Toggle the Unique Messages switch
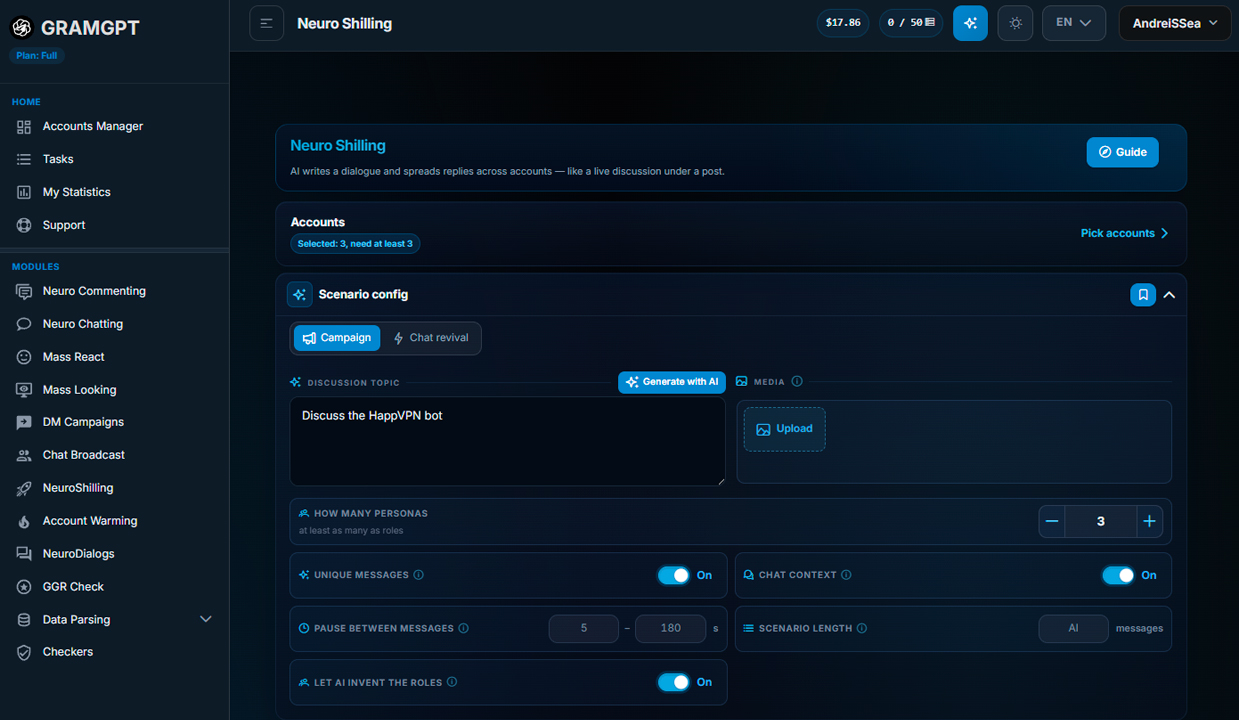This screenshot has width=1239, height=720. pos(674,575)
